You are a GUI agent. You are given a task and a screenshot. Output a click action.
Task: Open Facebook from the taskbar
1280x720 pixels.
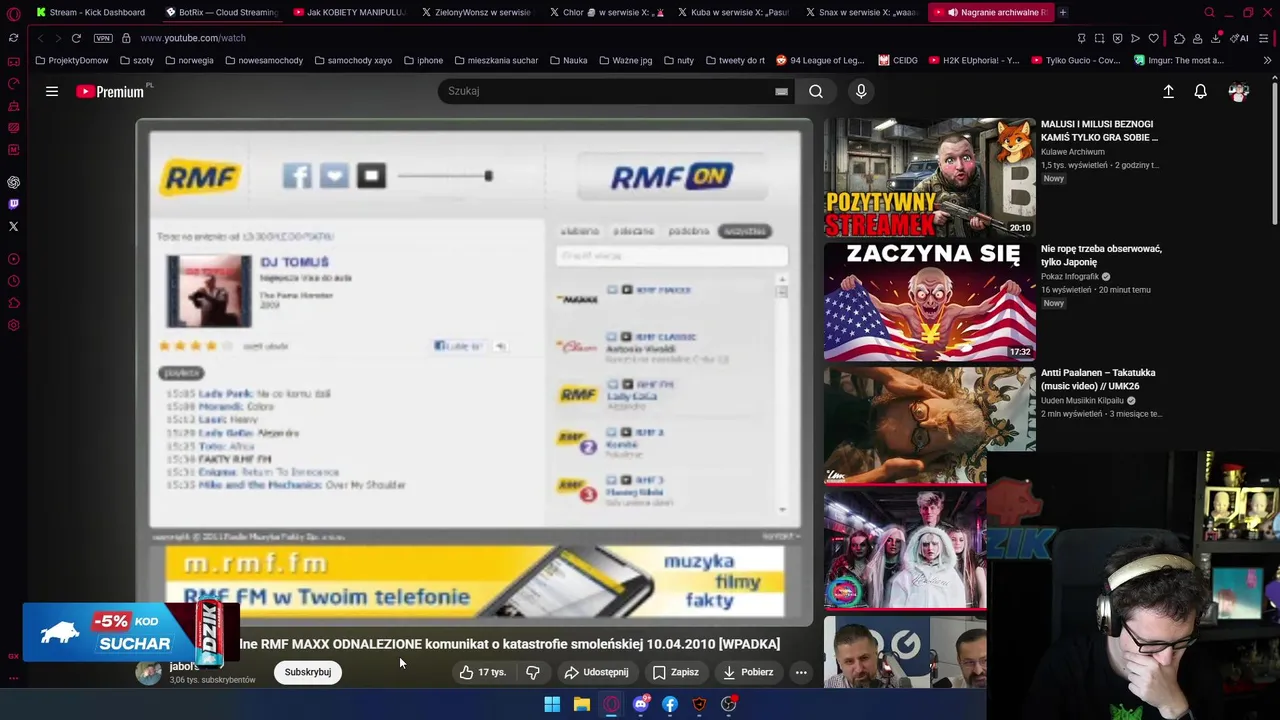click(x=670, y=704)
